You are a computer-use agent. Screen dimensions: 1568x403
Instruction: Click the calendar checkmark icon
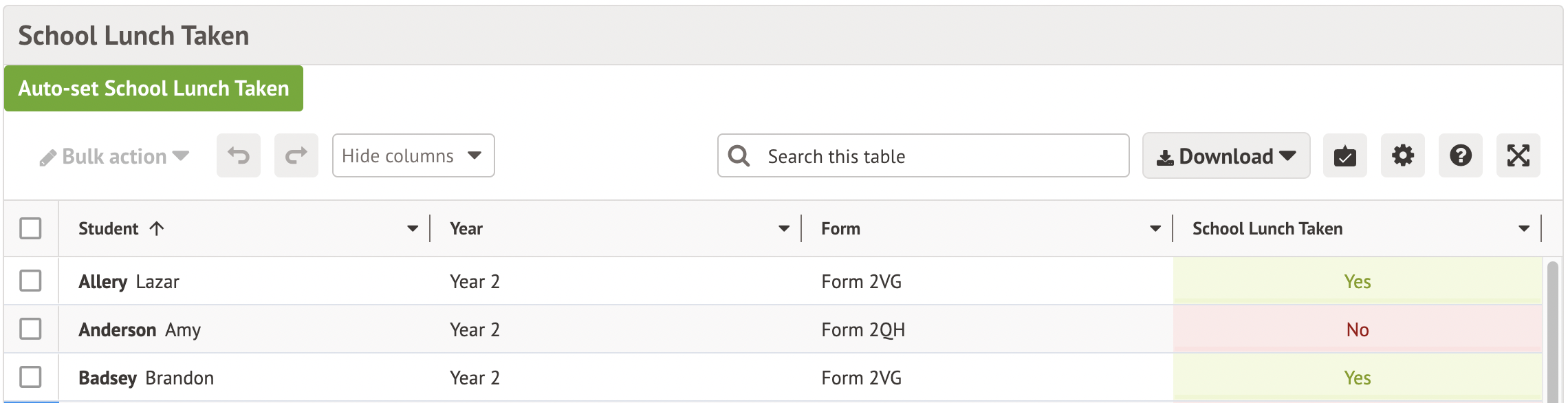1344,156
